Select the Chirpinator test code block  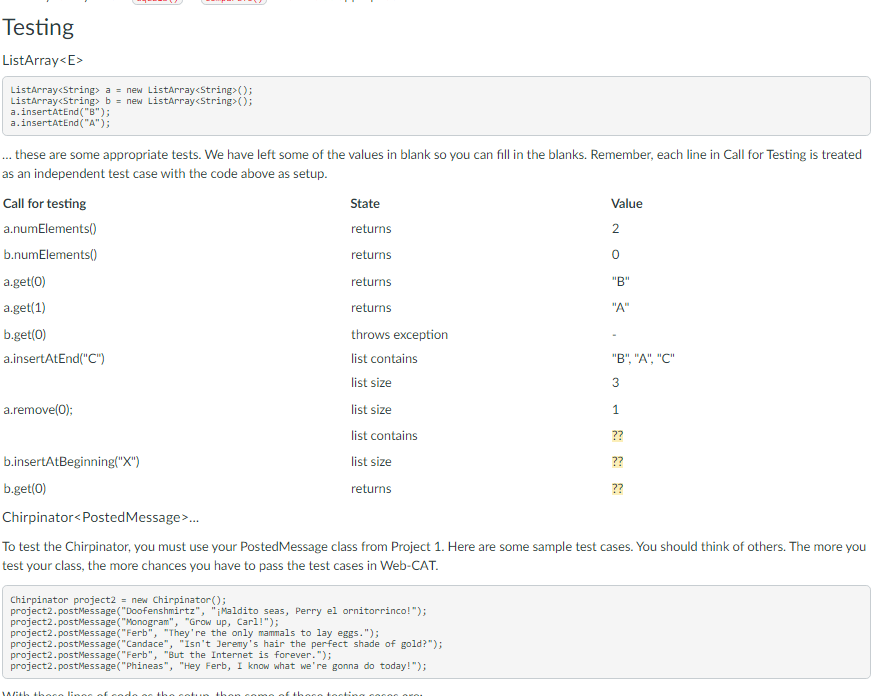click(x=440, y=631)
